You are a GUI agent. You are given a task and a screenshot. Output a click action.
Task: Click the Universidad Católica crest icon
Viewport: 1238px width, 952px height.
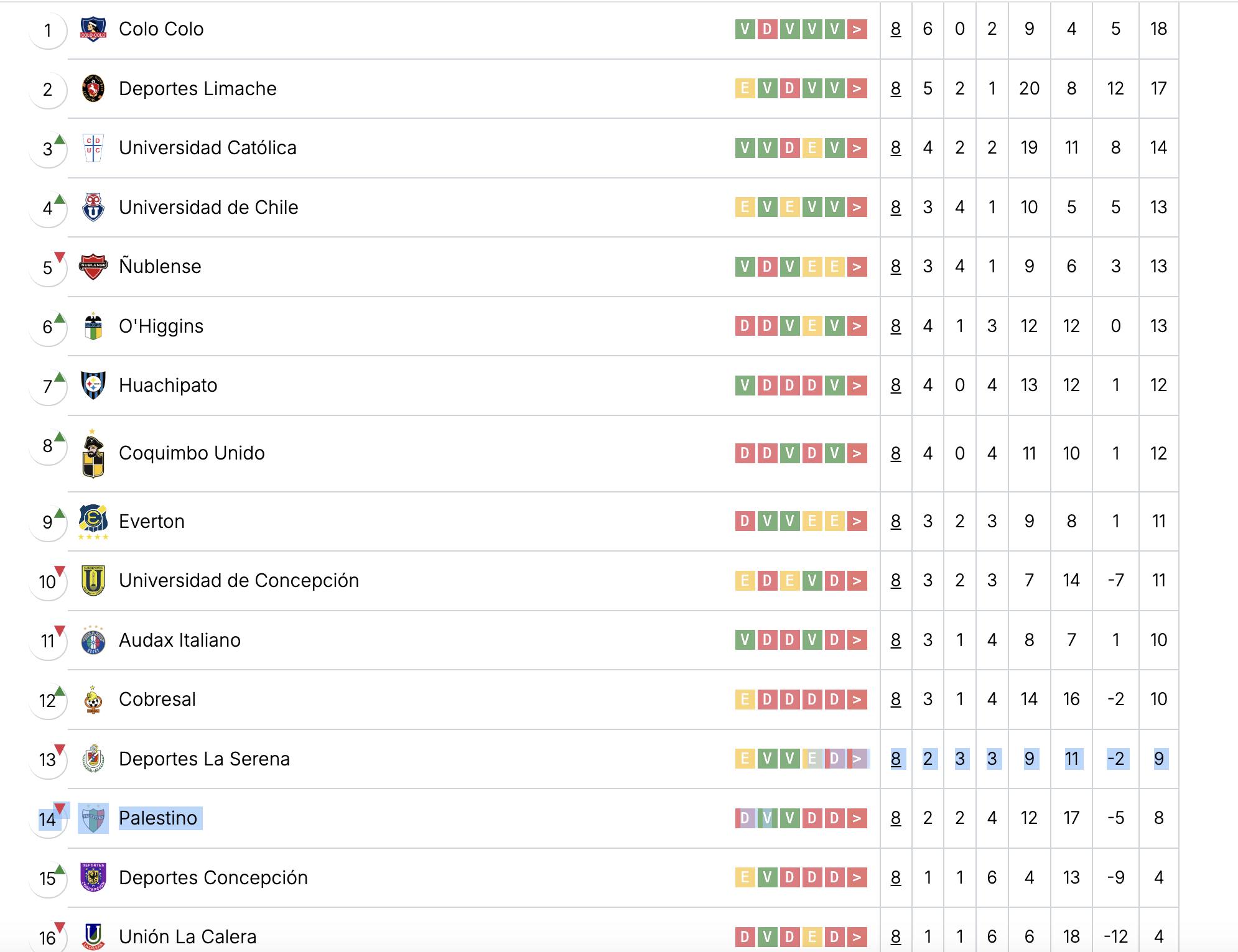[x=93, y=148]
